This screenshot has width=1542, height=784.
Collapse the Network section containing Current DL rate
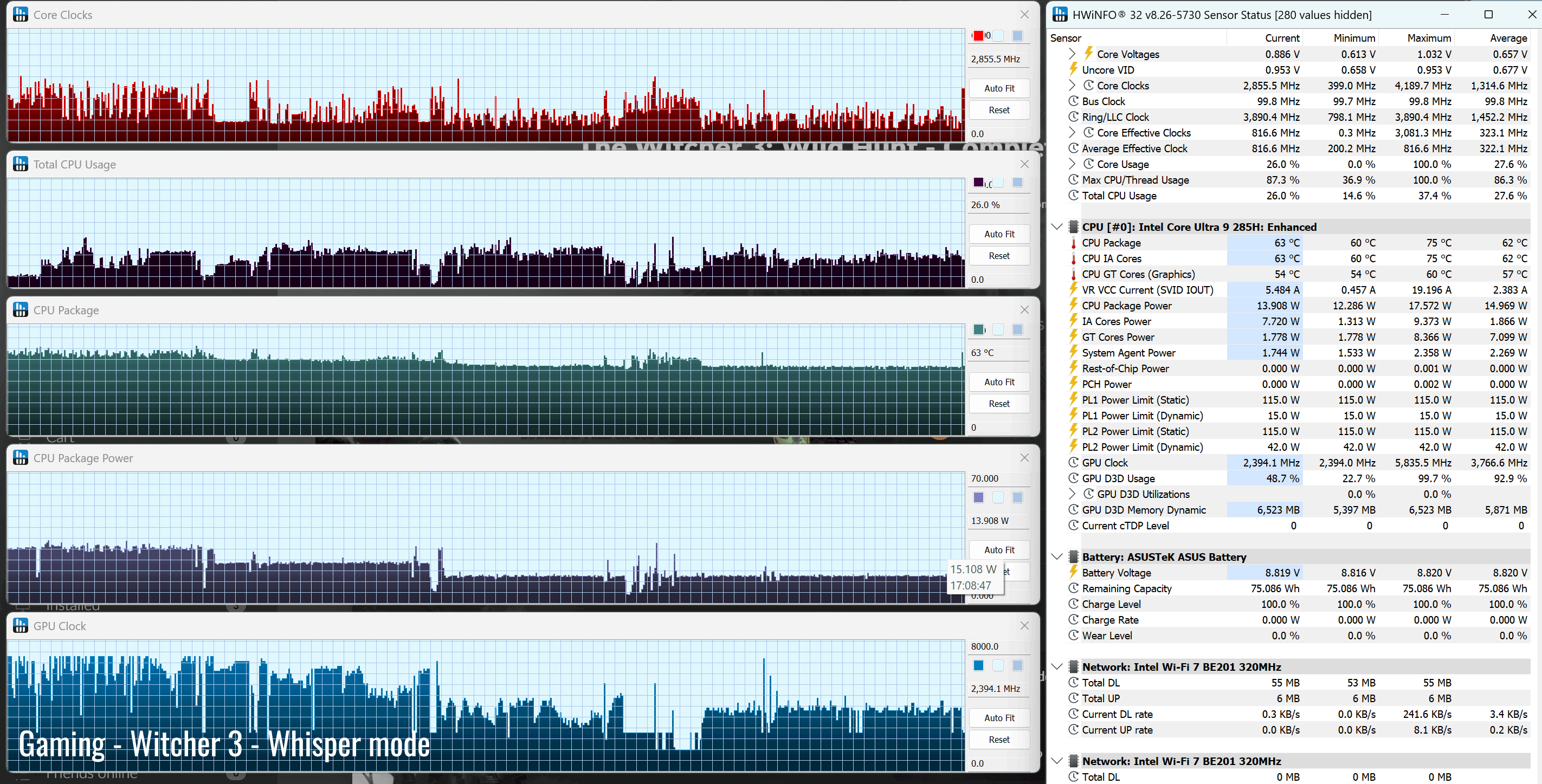1057,667
